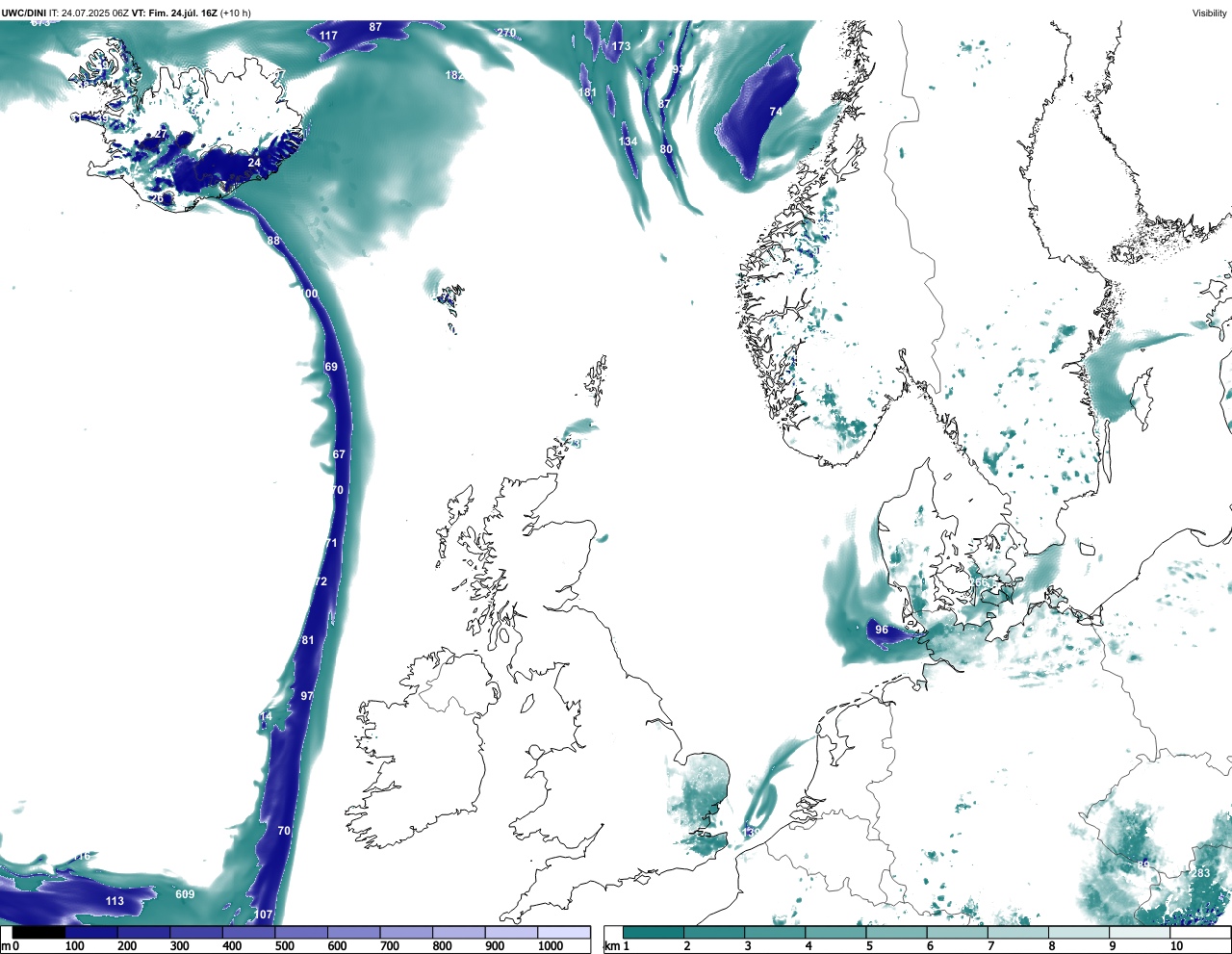The width and height of the screenshot is (1232, 954).
Task: Click the '270' value at the map top
Action: (506, 33)
